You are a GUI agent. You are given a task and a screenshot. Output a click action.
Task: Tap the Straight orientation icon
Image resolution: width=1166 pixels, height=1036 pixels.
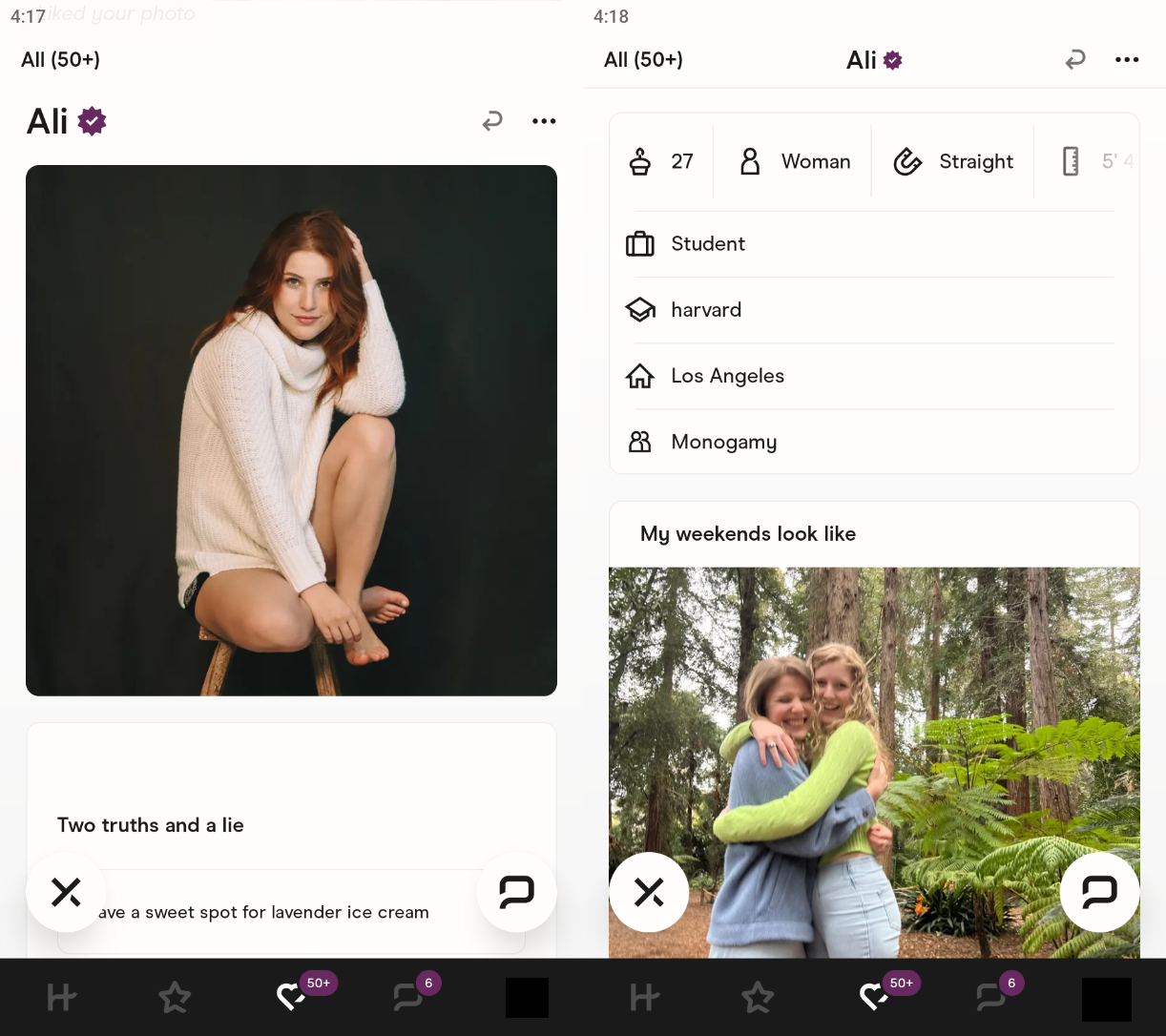pyautogui.click(x=907, y=161)
